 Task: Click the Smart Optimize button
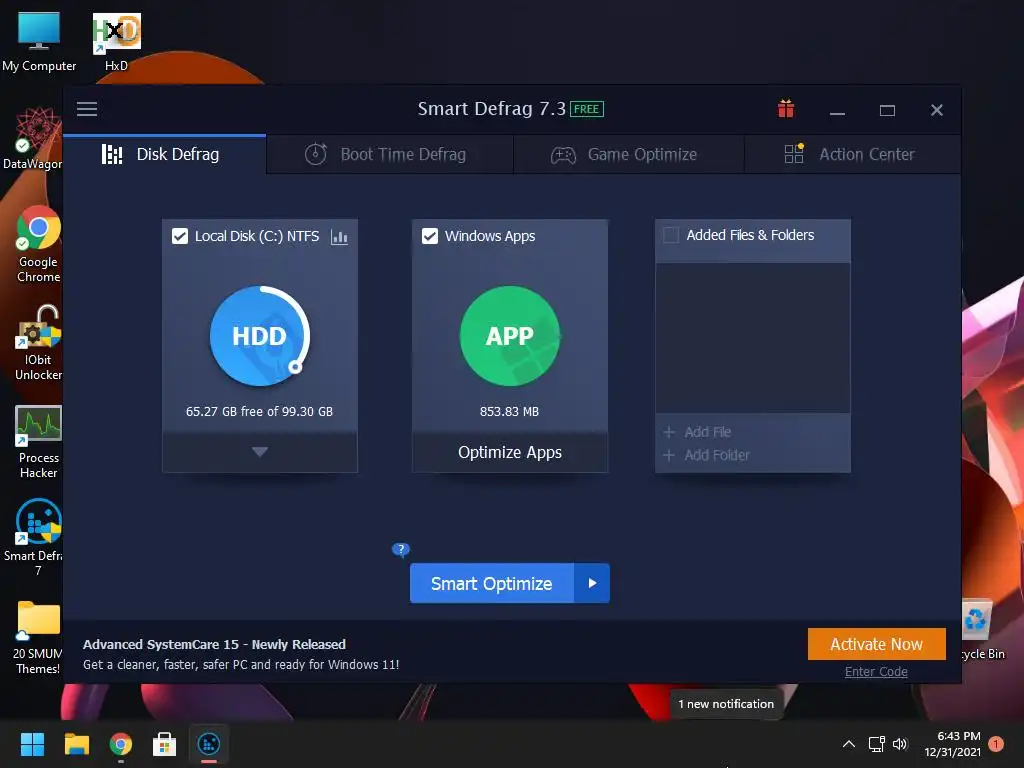492,583
